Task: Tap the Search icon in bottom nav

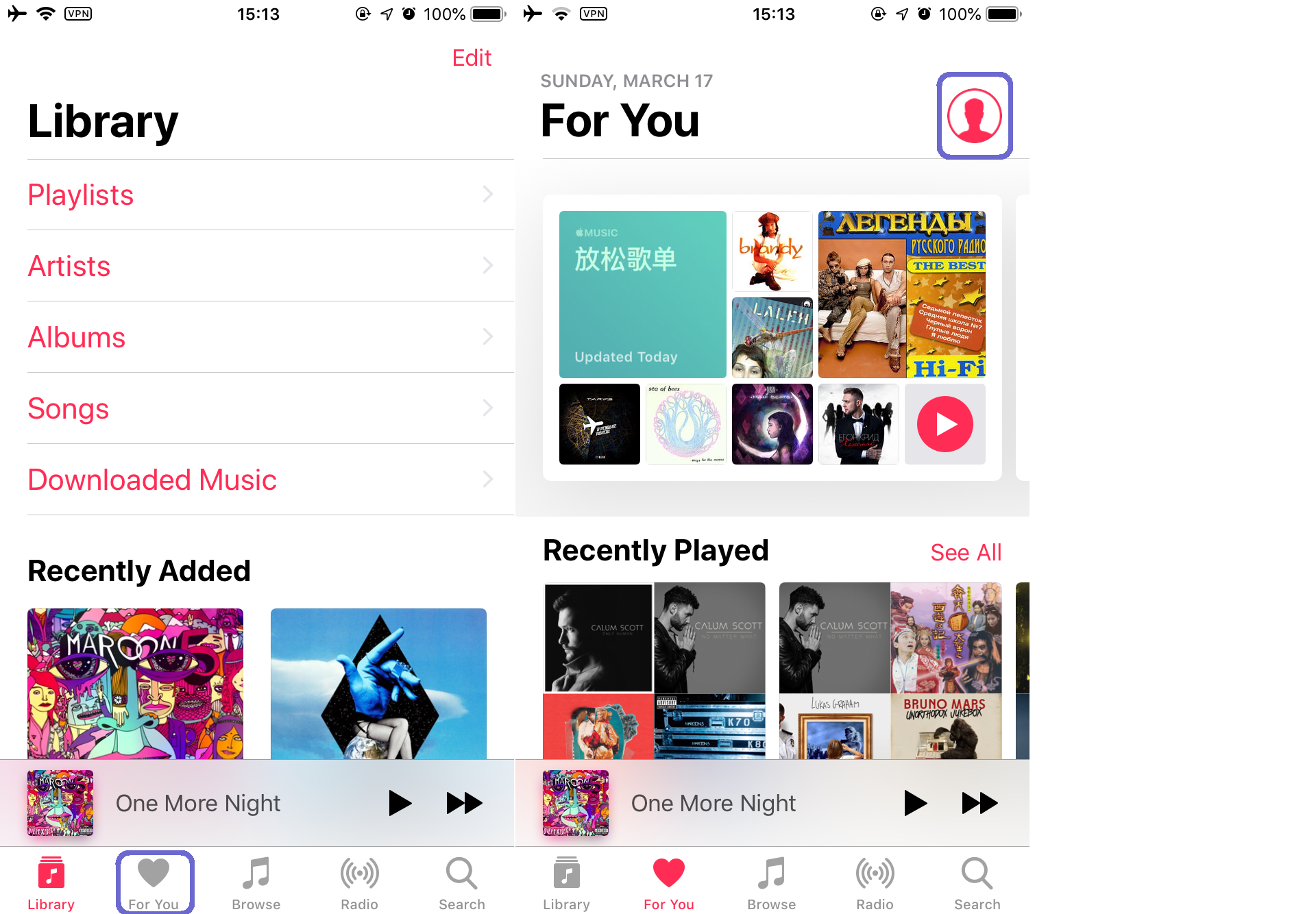Action: (x=460, y=876)
